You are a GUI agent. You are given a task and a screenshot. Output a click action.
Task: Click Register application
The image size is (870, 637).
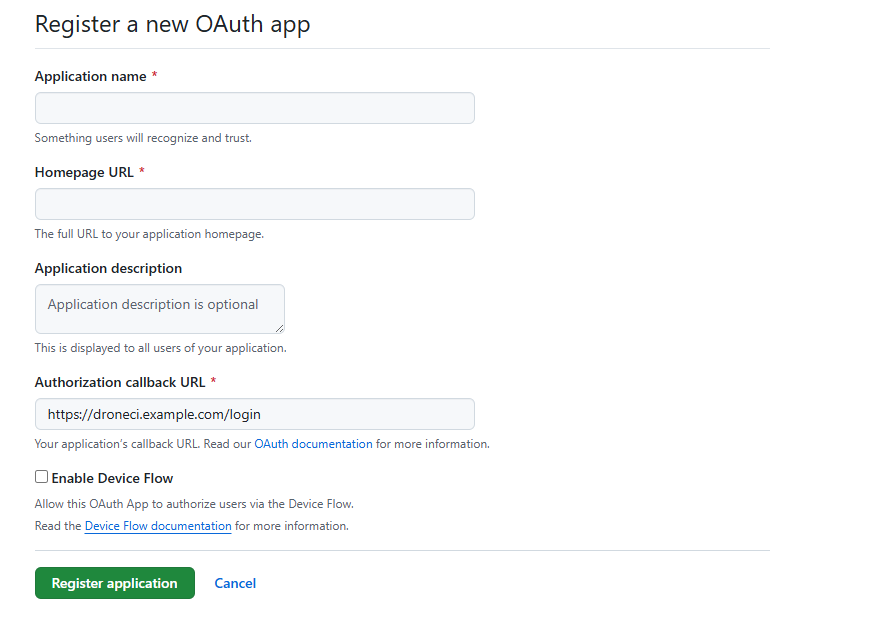pos(114,583)
